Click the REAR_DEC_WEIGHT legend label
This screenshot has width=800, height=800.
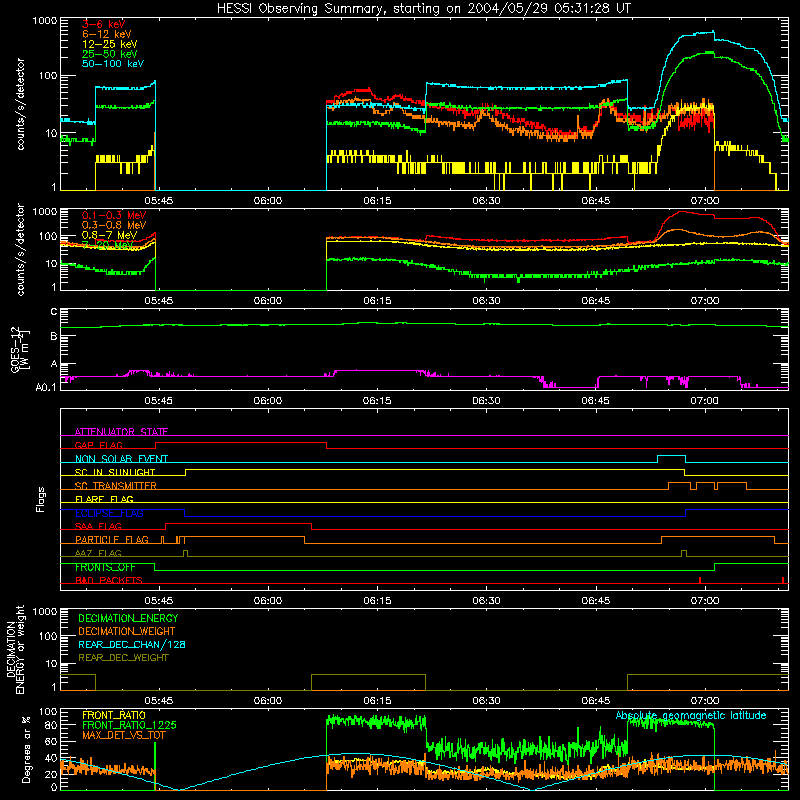coord(123,658)
